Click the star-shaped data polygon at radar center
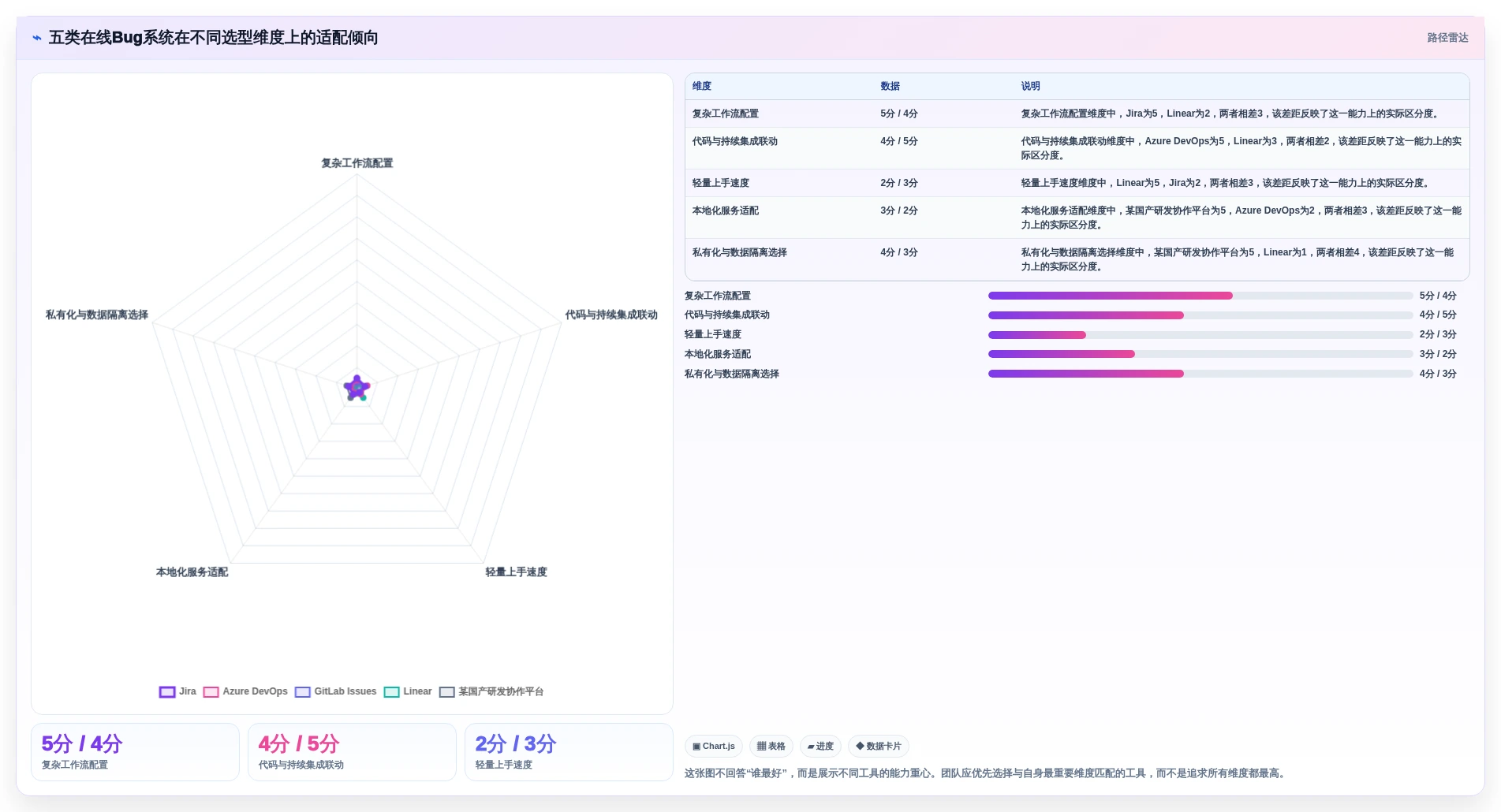This screenshot has width=1501, height=812. point(357,388)
